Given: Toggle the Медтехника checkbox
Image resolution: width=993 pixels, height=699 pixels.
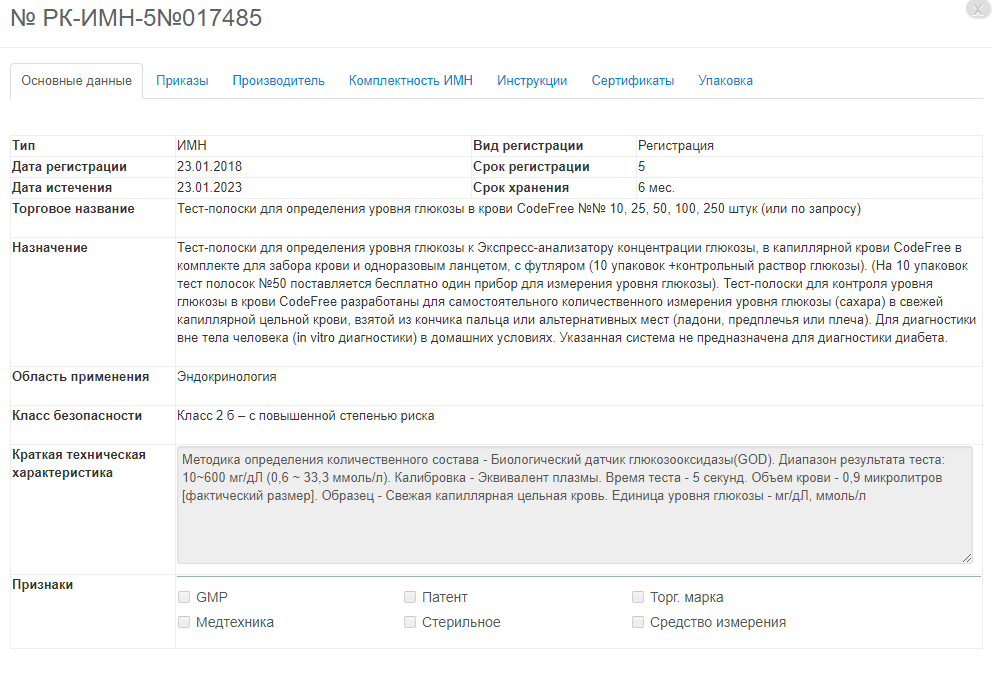Looking at the screenshot, I should tap(184, 622).
